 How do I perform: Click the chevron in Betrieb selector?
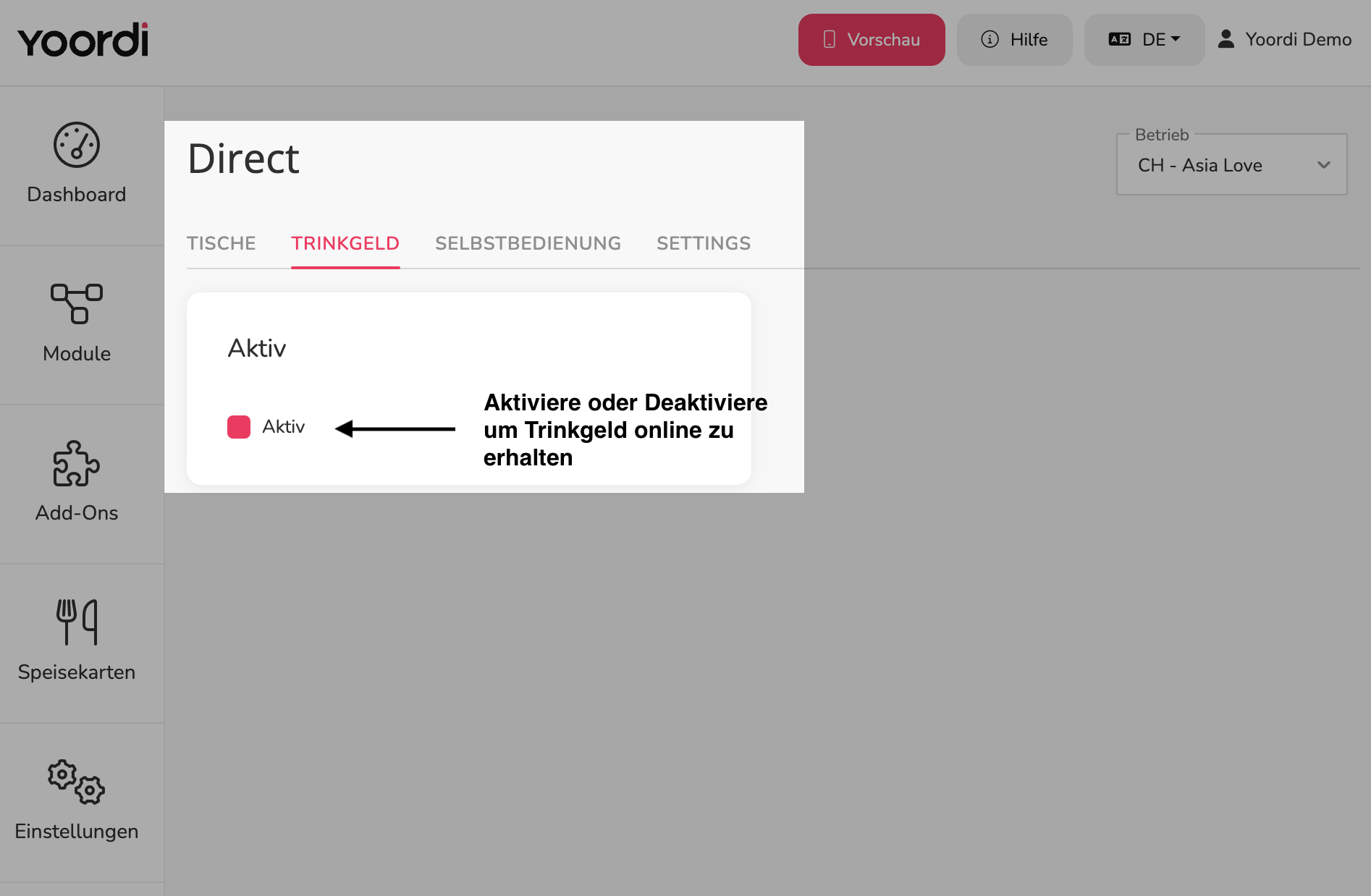(1323, 165)
